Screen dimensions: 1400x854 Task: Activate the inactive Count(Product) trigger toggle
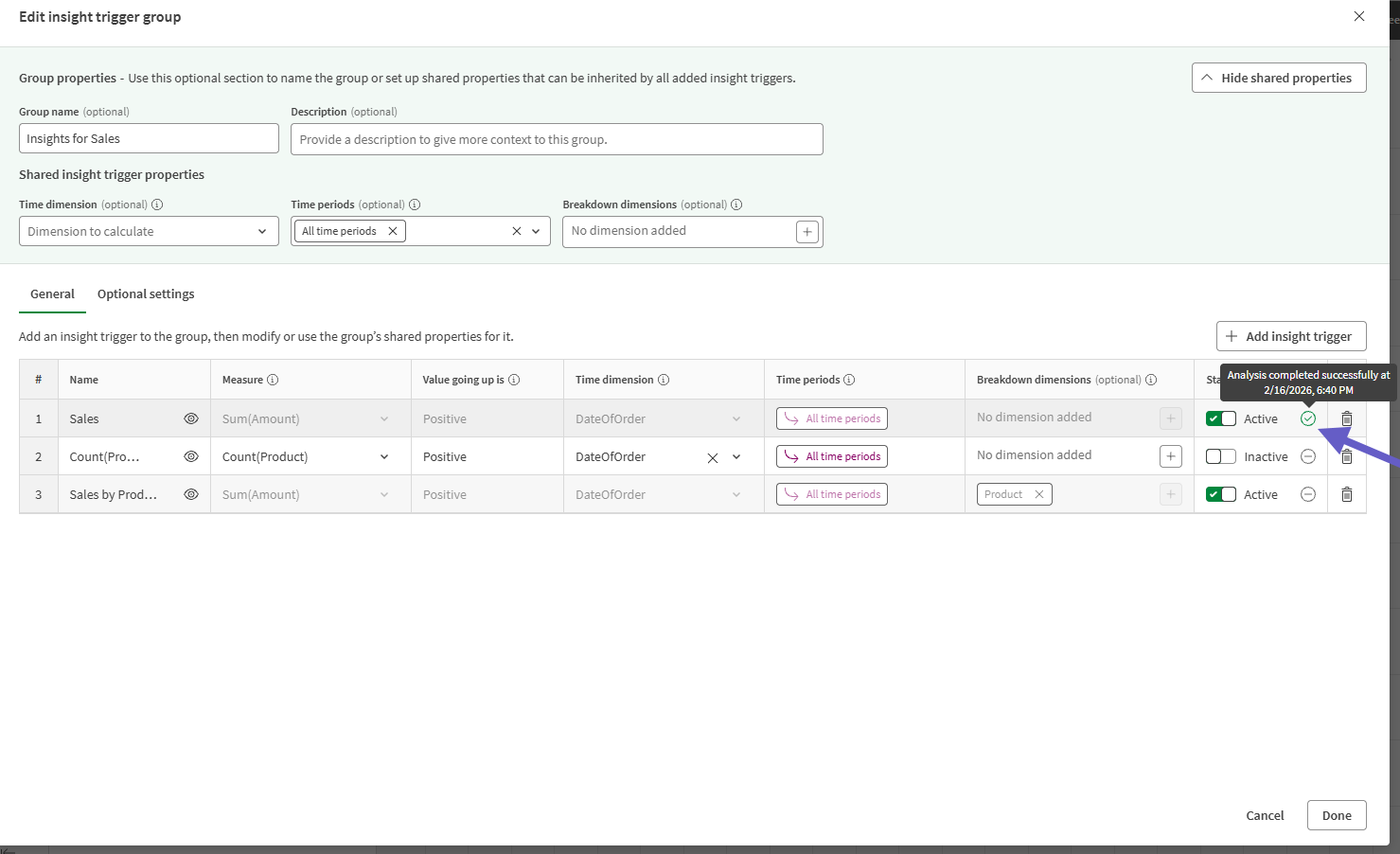1220,455
